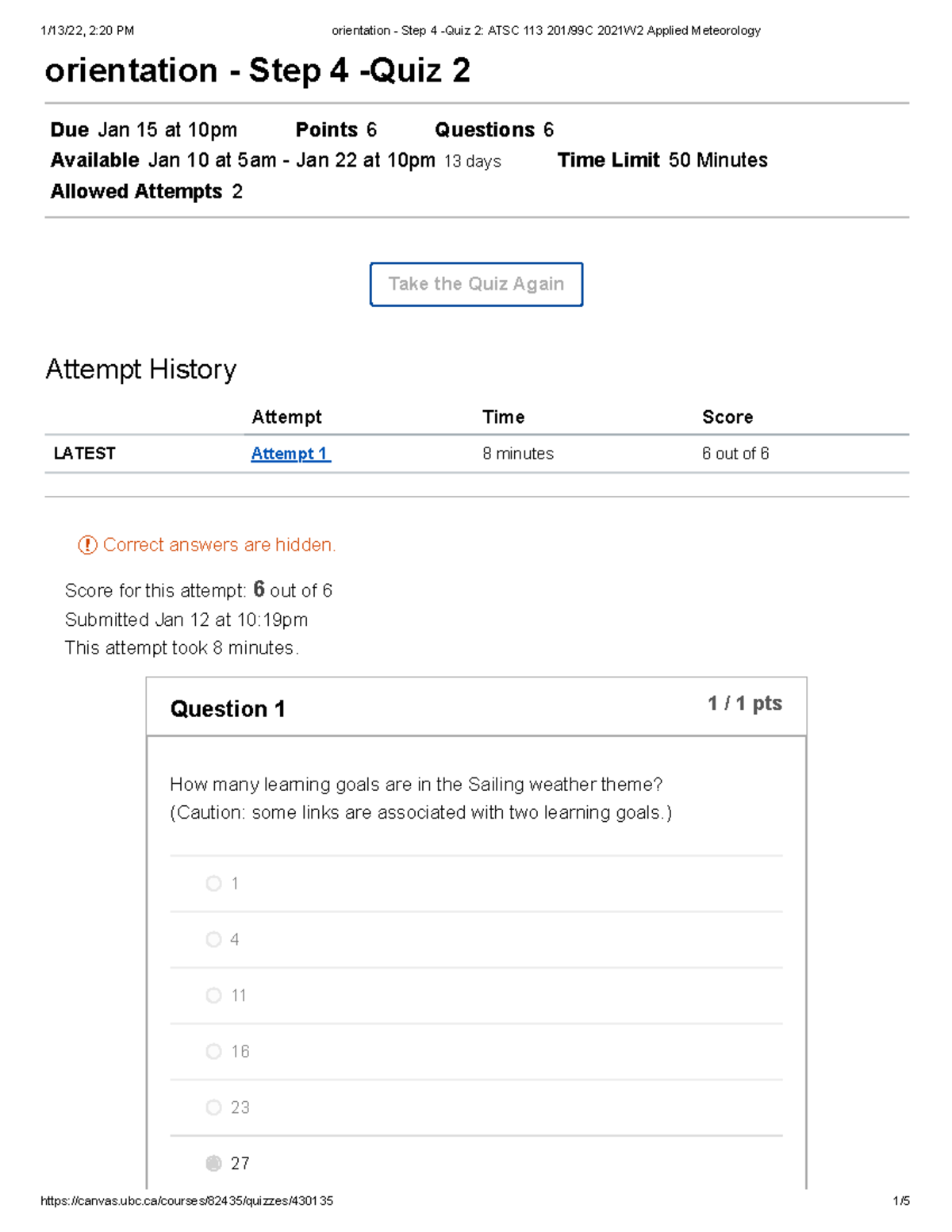Click the Score column header
The width and height of the screenshot is (952, 1232).
(727, 416)
